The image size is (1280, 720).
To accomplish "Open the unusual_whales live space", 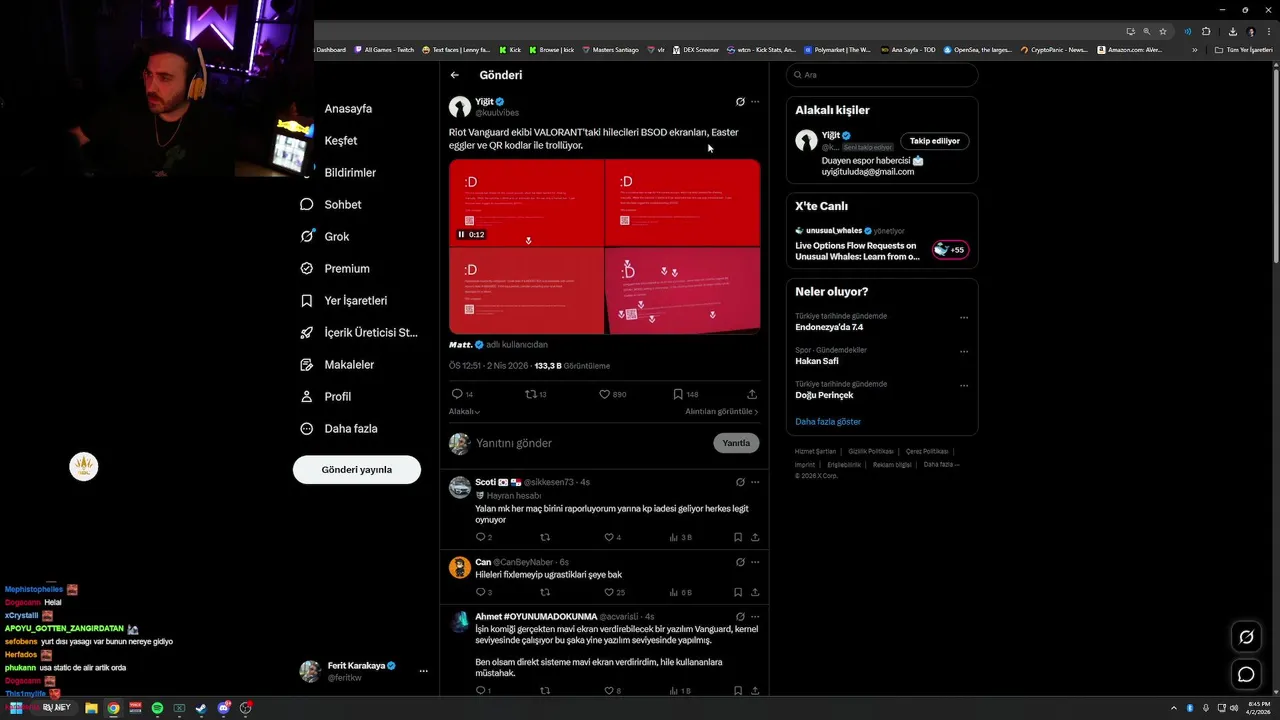I will pos(858,251).
